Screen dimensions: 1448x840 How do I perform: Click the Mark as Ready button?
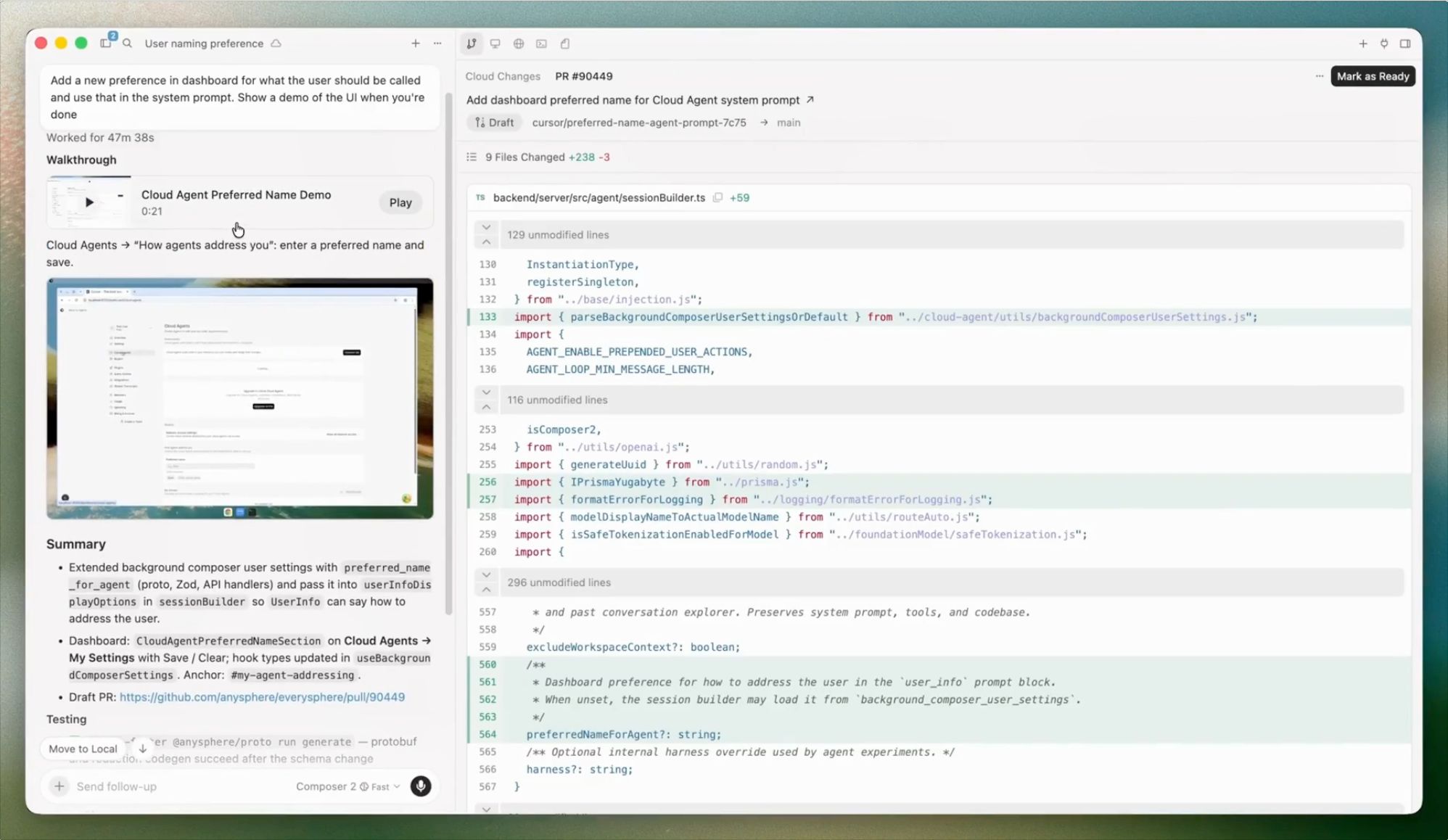click(1373, 76)
